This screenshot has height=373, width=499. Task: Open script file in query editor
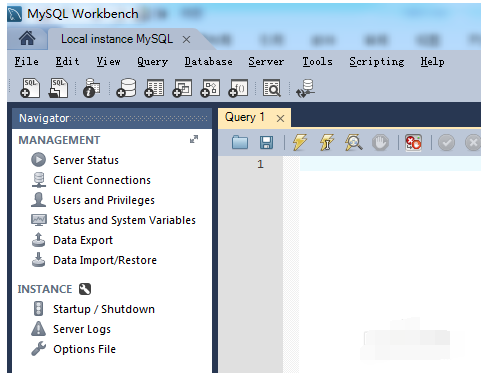pos(240,142)
